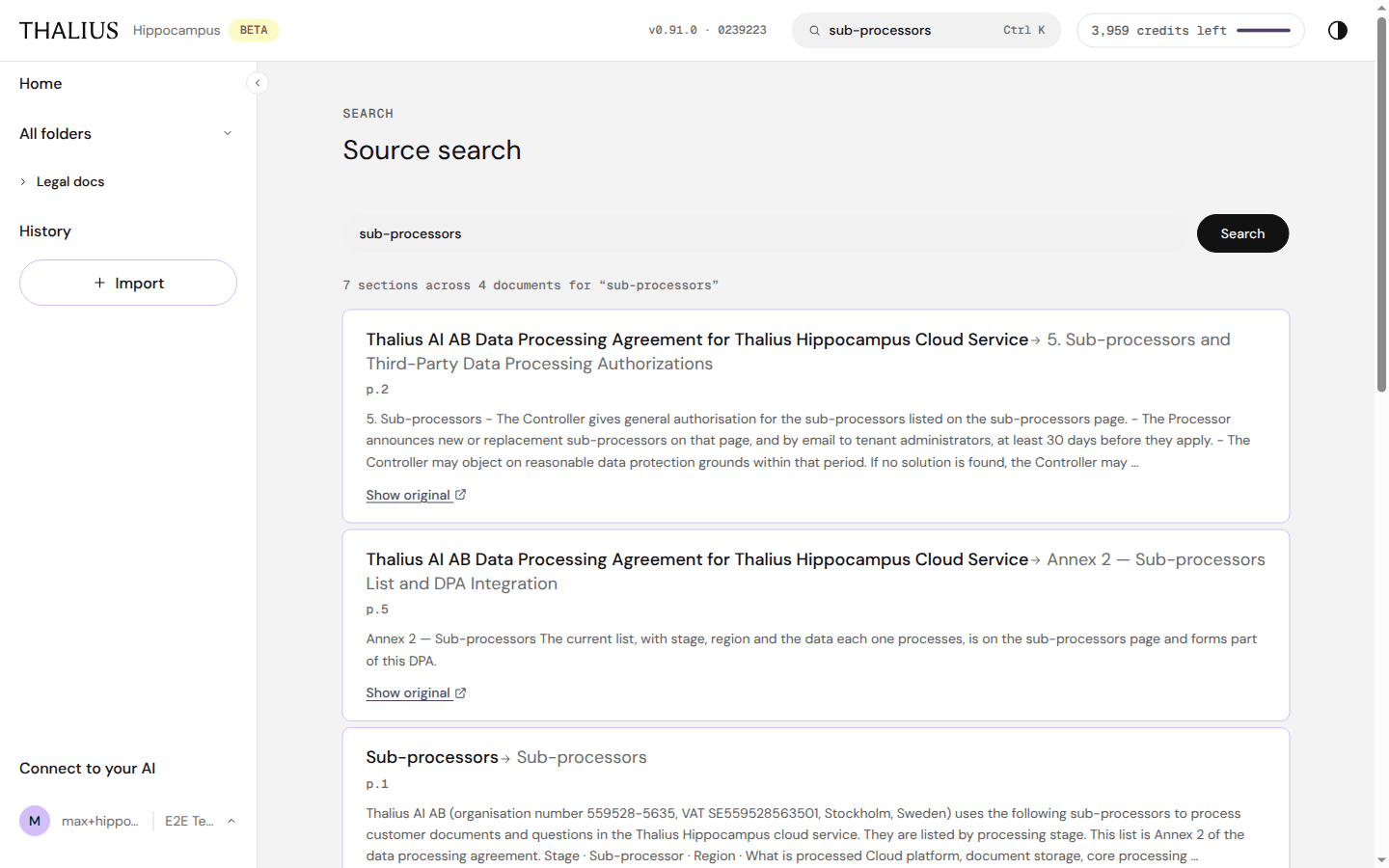This screenshot has height=868, width=1389.
Task: Select Legal docs folder
Action: coord(70,181)
